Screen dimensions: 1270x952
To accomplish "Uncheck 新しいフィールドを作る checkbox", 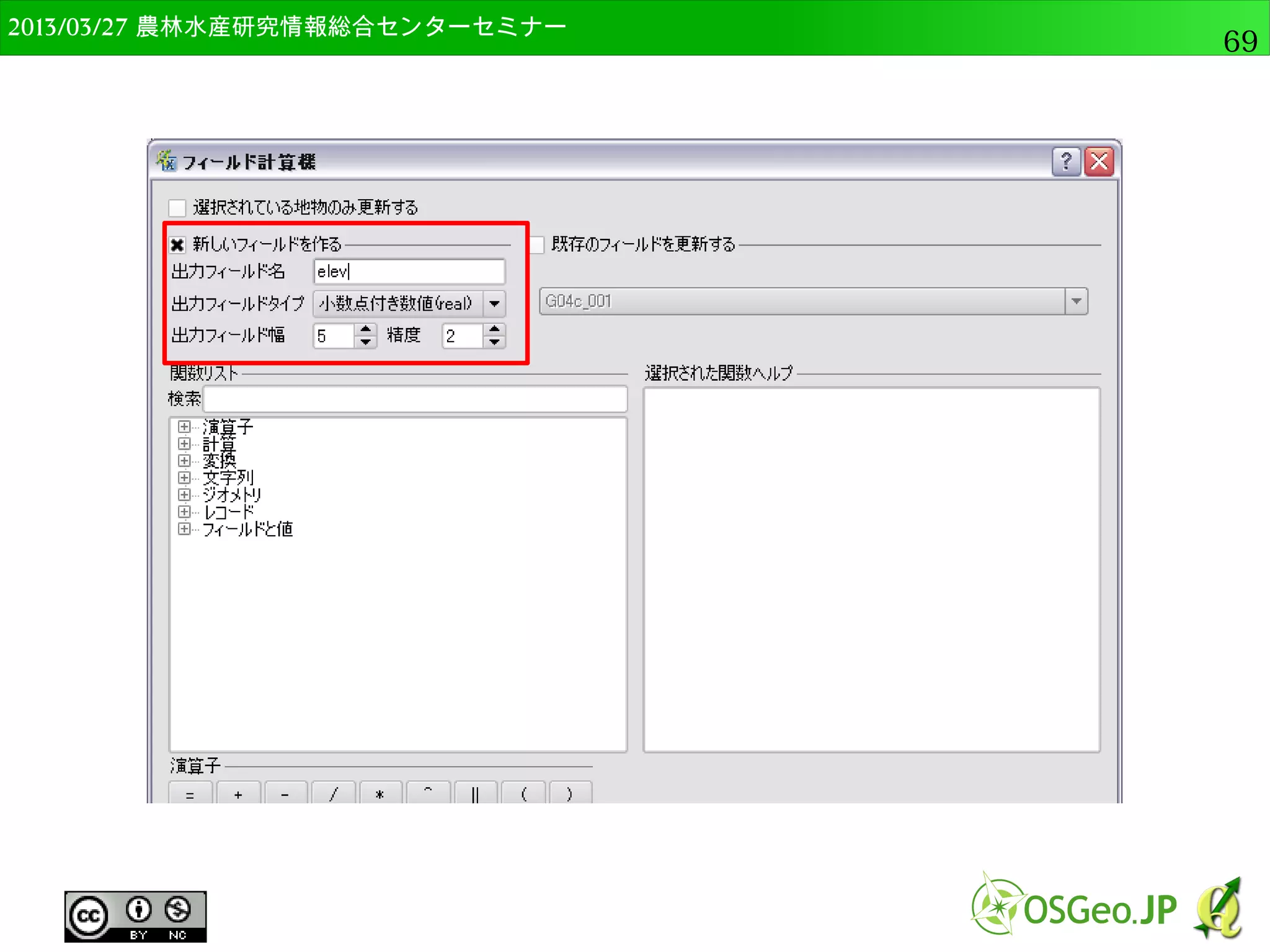I will pyautogui.click(x=177, y=245).
